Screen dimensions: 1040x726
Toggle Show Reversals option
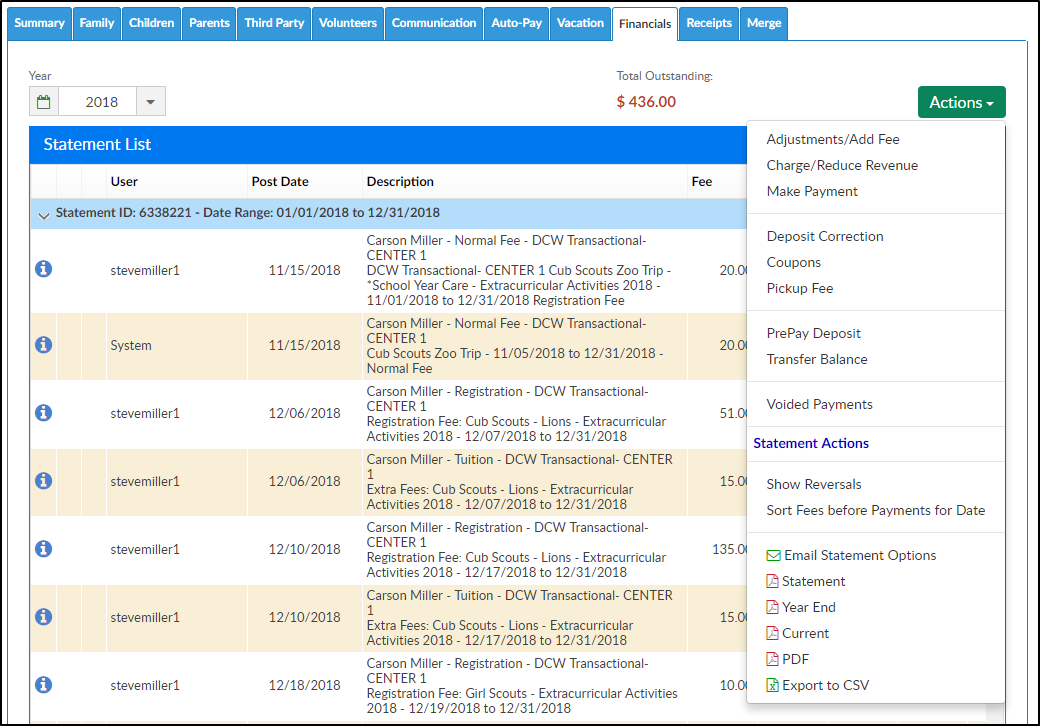[x=813, y=484]
